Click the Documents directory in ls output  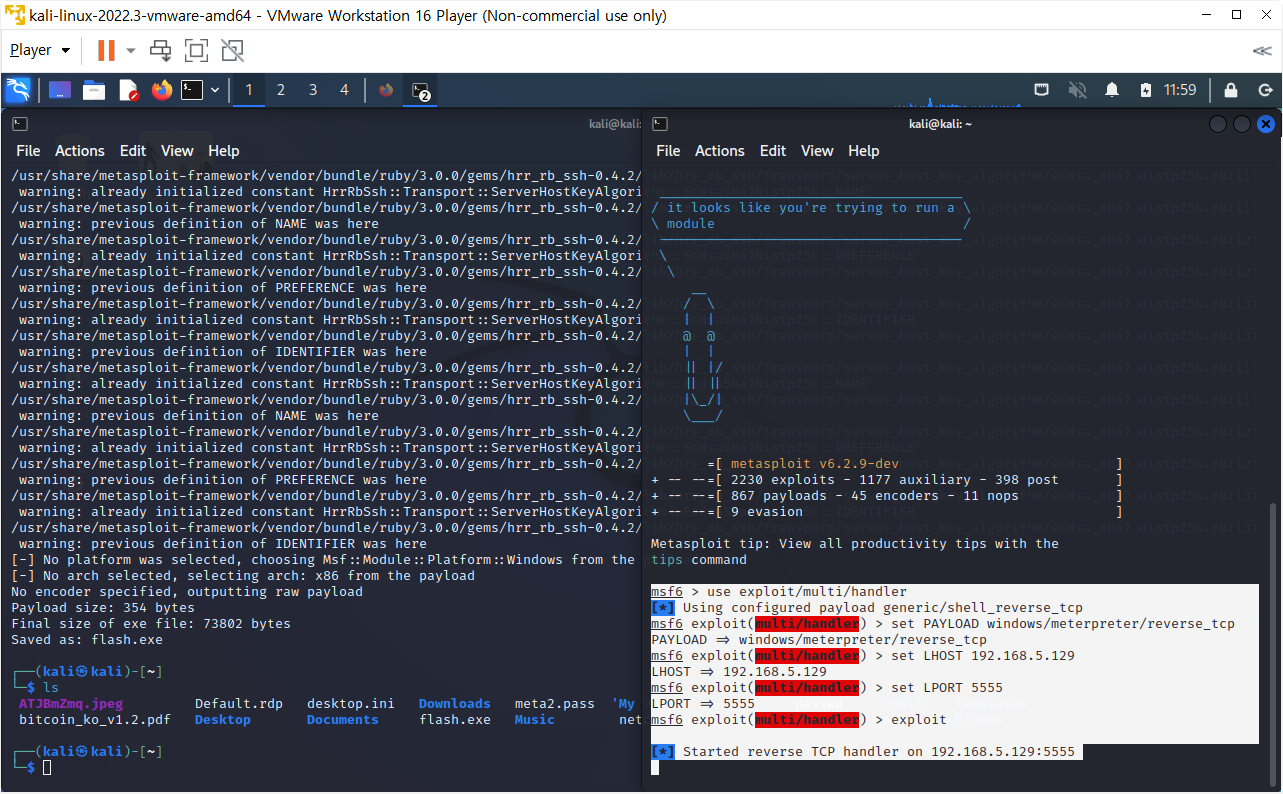343,720
